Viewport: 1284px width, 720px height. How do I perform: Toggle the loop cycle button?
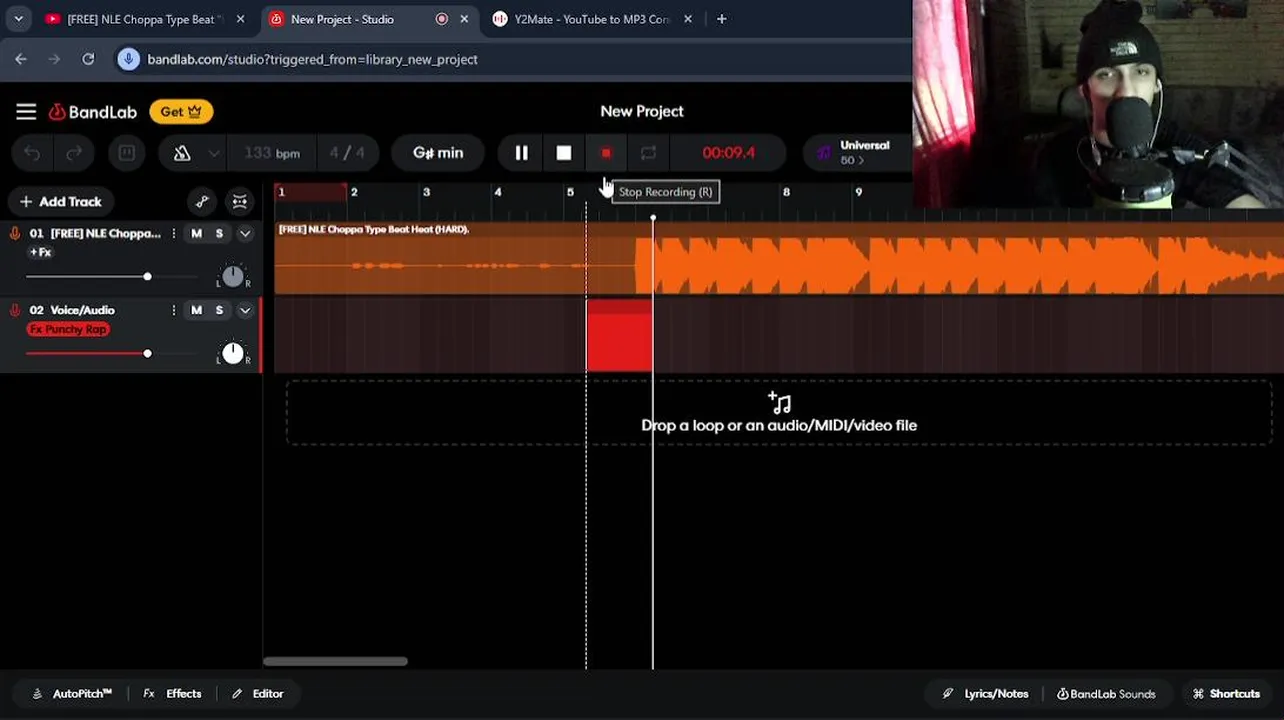tap(648, 153)
